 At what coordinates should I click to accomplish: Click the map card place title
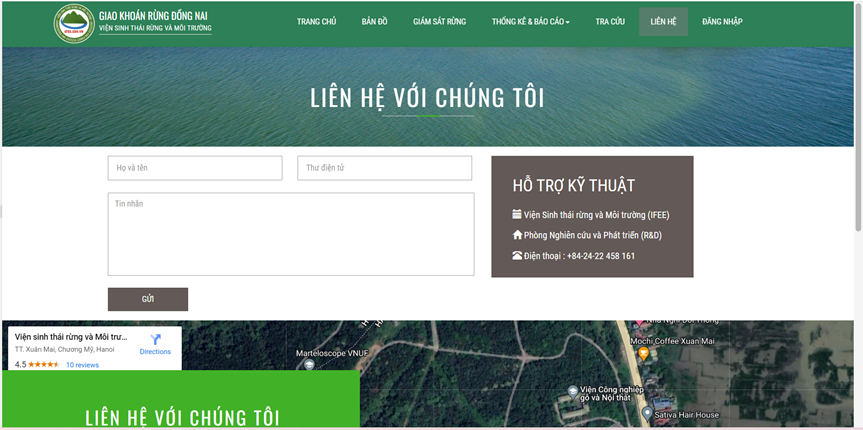[71, 336]
